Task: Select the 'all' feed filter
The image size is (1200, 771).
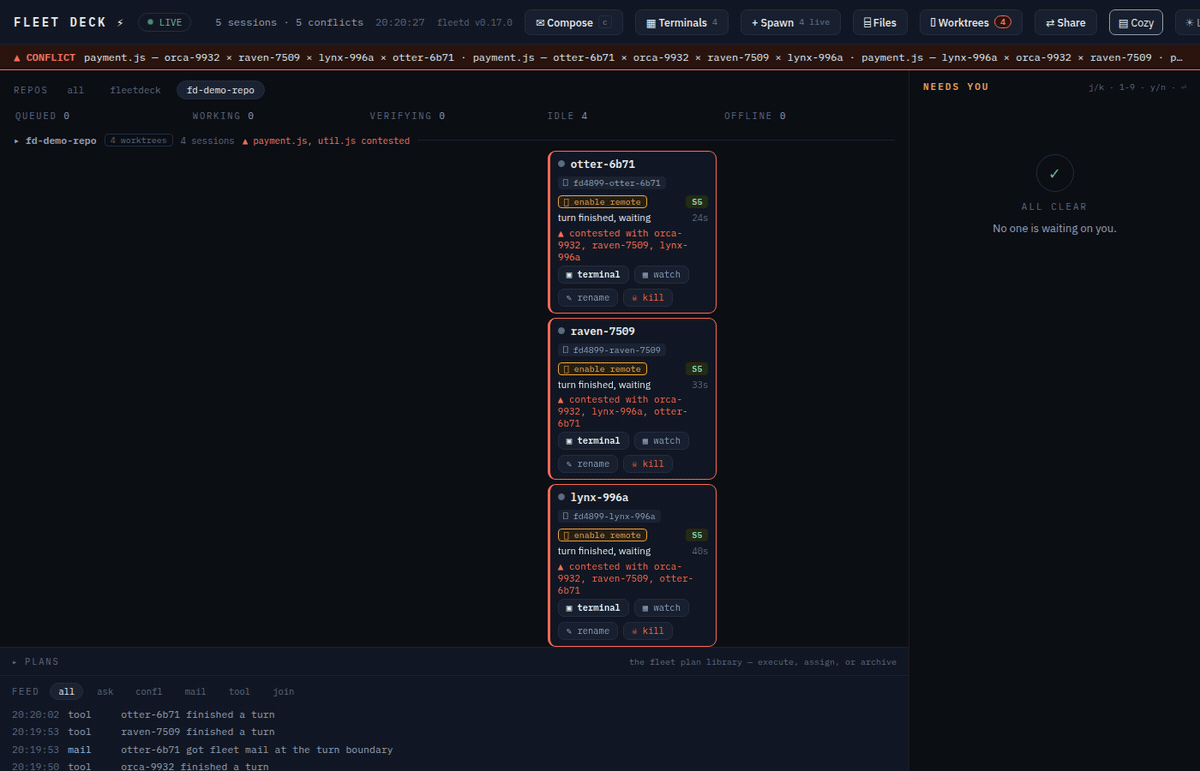Action: [x=66, y=692]
